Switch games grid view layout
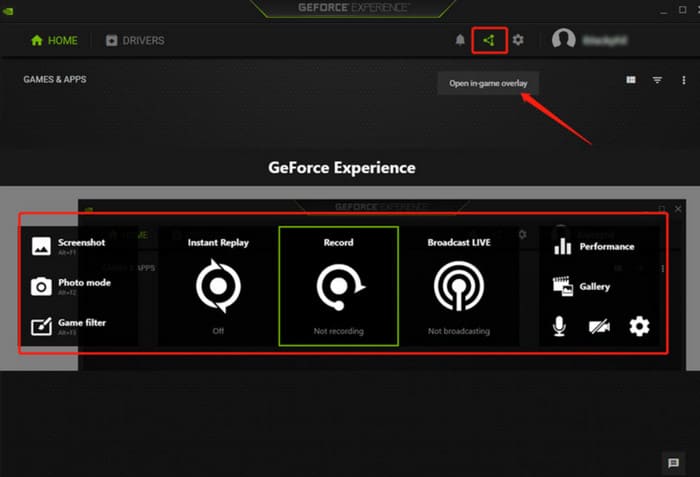Screen dimensions: 700x477 (631, 80)
